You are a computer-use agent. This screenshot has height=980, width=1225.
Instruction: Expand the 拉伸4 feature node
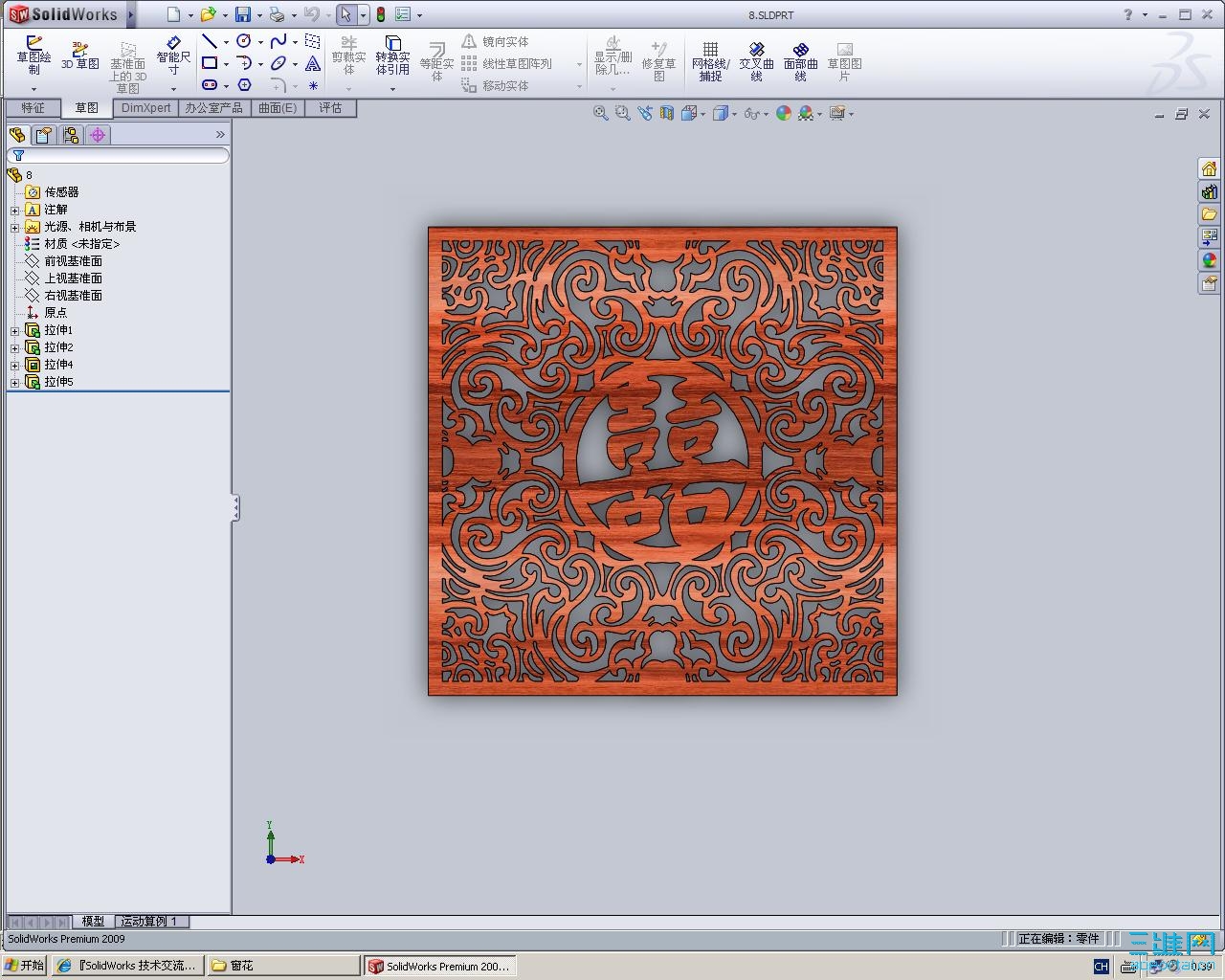[x=14, y=365]
